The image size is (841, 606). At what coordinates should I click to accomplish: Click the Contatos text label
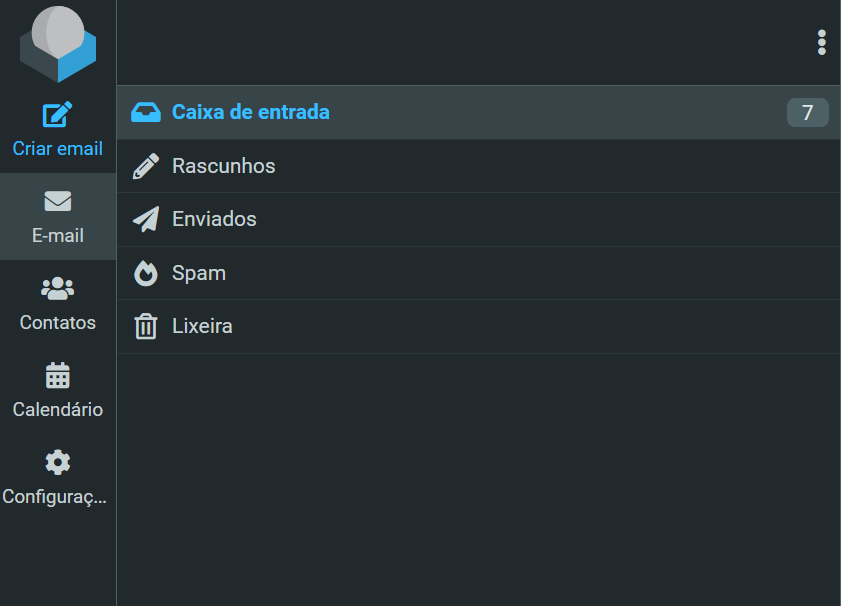(58, 323)
